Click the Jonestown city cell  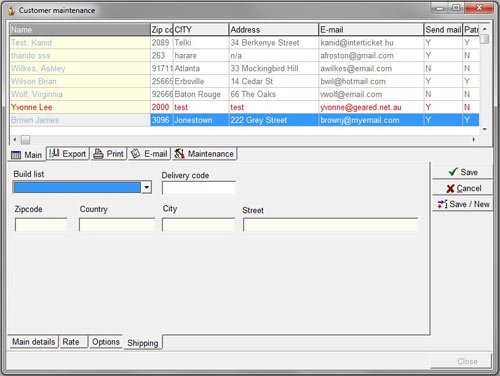pyautogui.click(x=201, y=120)
